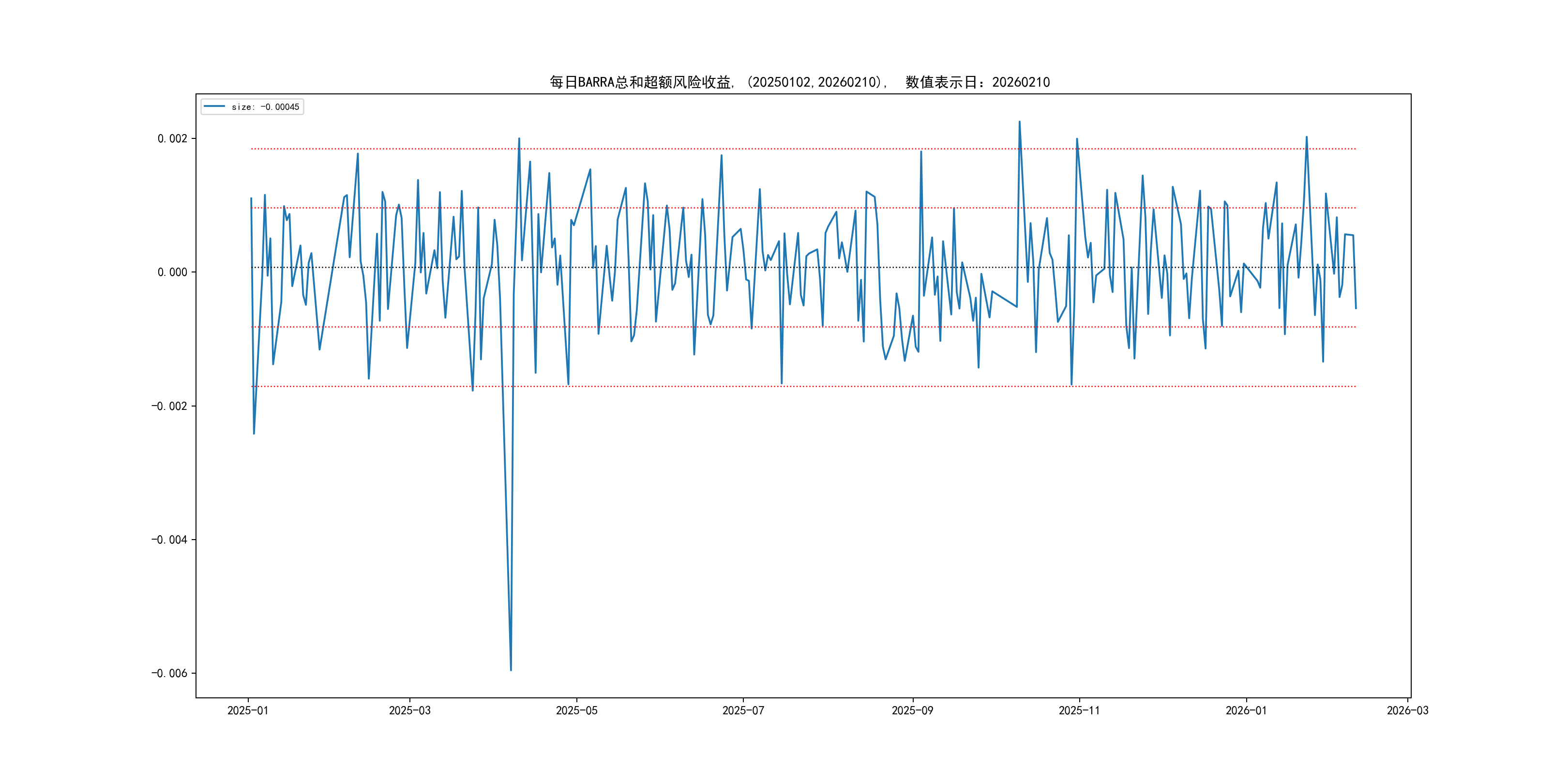Click the 2025-05 x-axis label
Image resolution: width=1568 pixels, height=784 pixels.
576,710
